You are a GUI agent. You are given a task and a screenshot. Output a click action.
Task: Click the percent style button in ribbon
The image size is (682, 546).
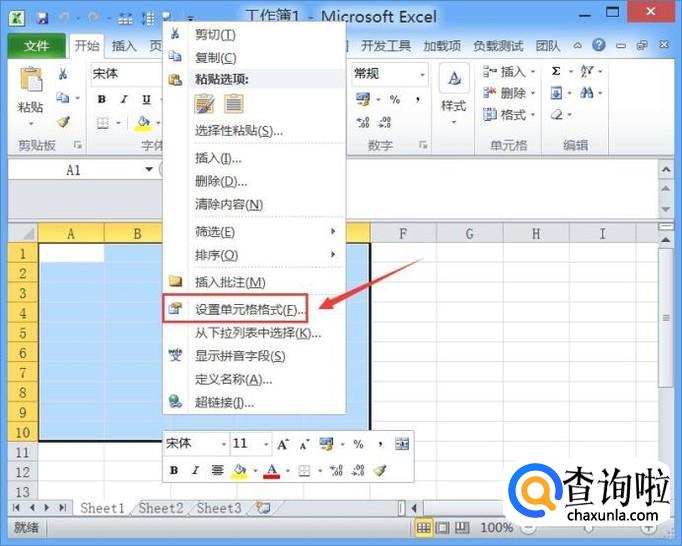[x=395, y=99]
